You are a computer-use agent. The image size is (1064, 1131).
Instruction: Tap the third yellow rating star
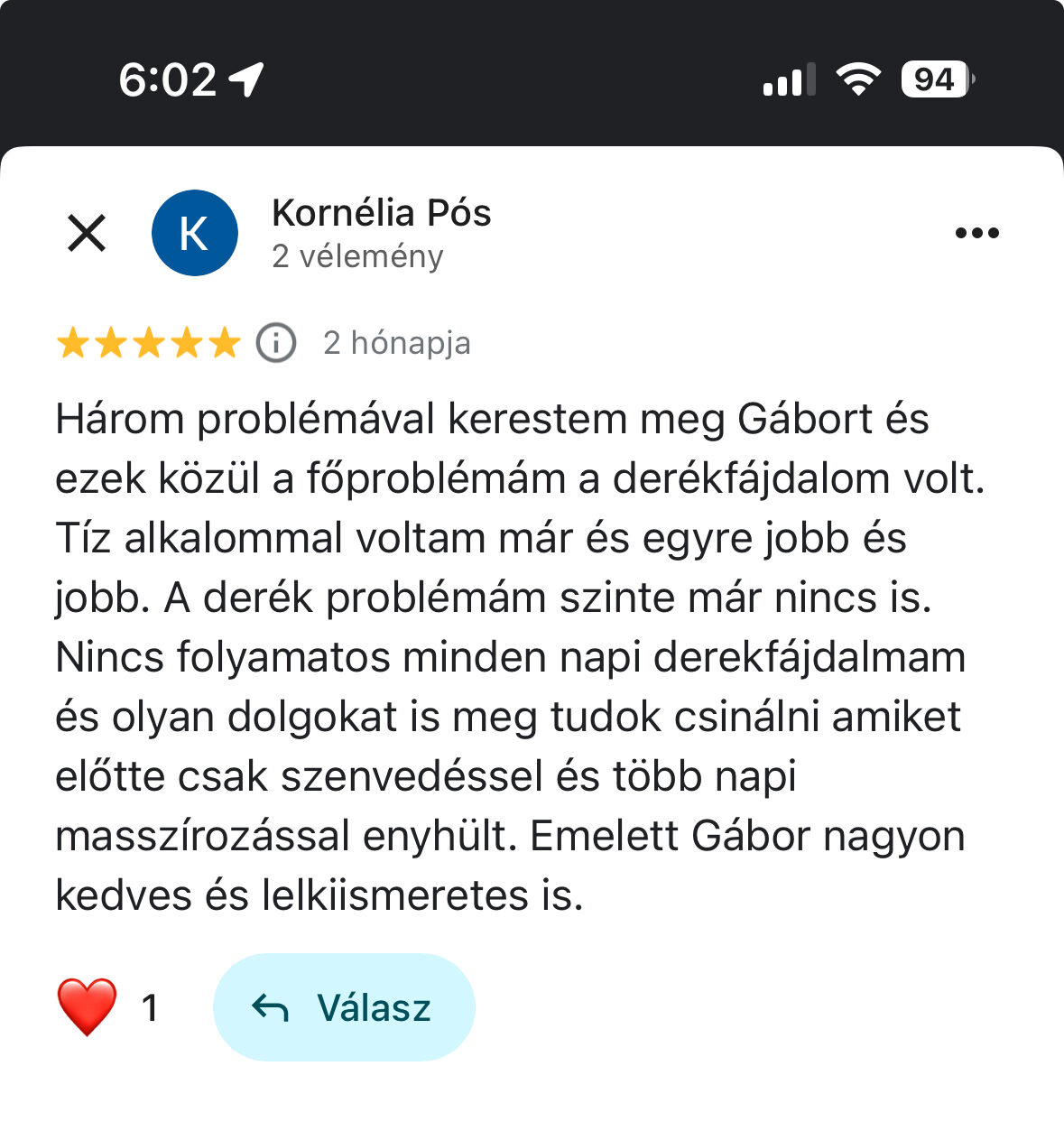(x=148, y=343)
